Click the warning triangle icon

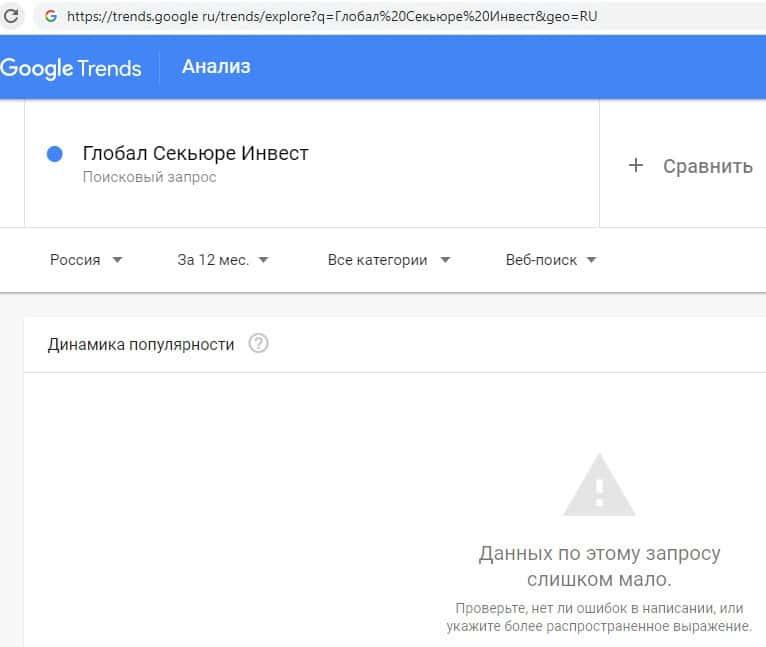599,486
